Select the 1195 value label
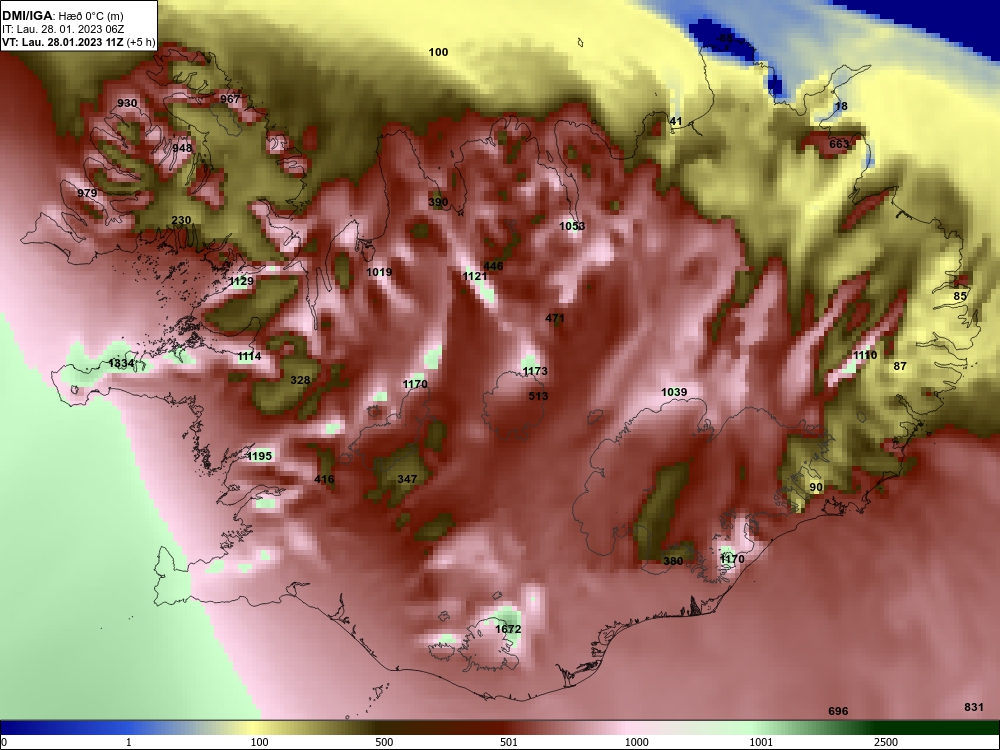 click(x=259, y=456)
